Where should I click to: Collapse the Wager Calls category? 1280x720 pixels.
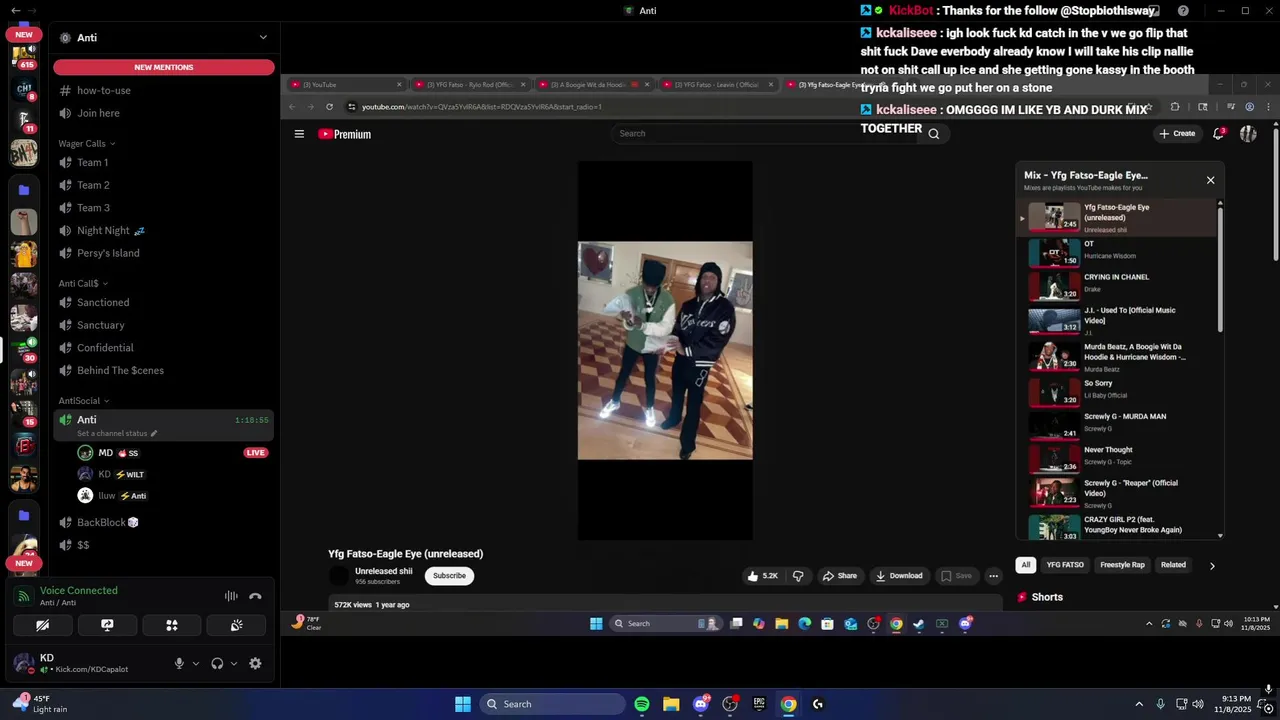tap(87, 144)
